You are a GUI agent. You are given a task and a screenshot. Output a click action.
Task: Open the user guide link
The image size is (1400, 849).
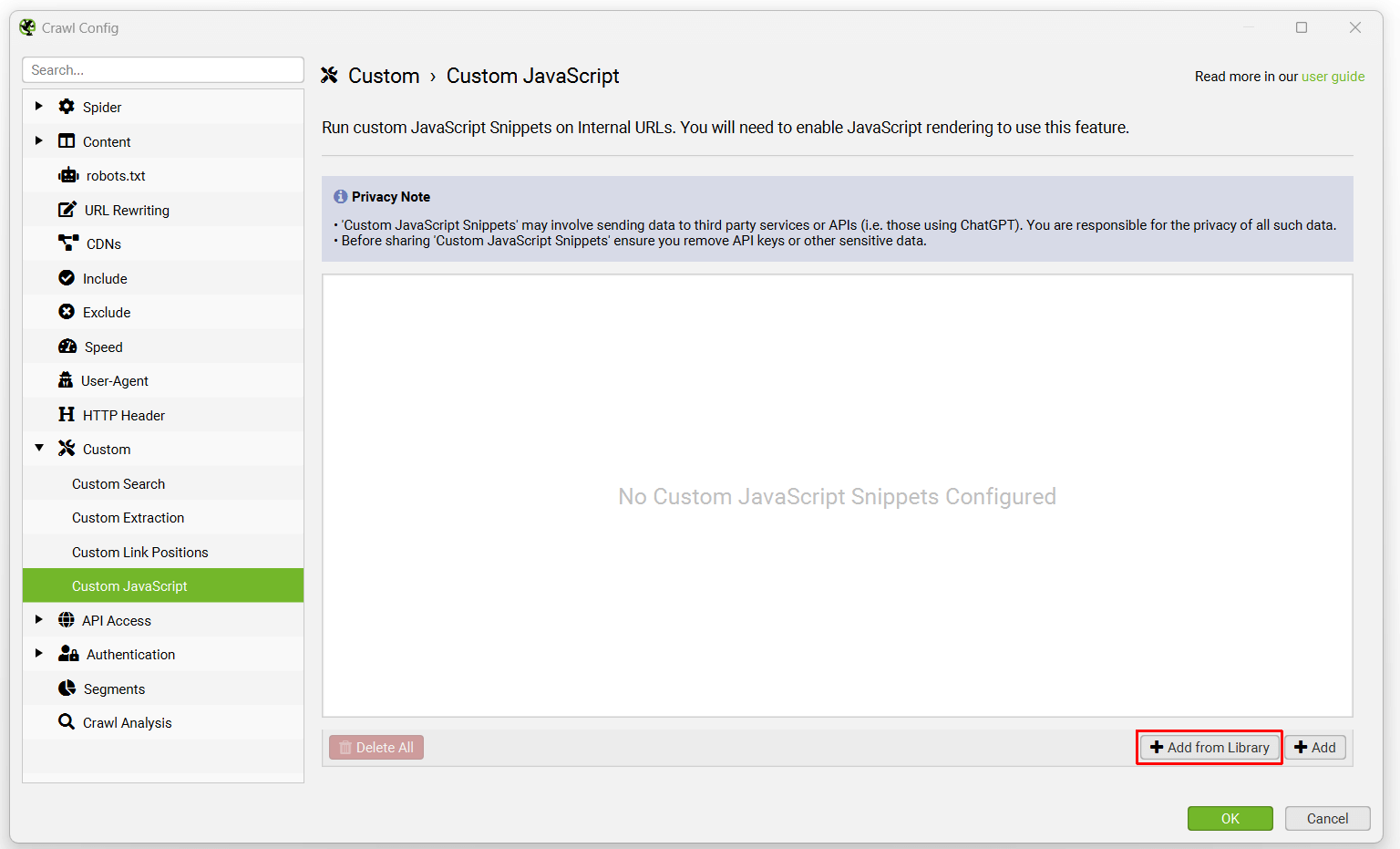pyautogui.click(x=1333, y=77)
